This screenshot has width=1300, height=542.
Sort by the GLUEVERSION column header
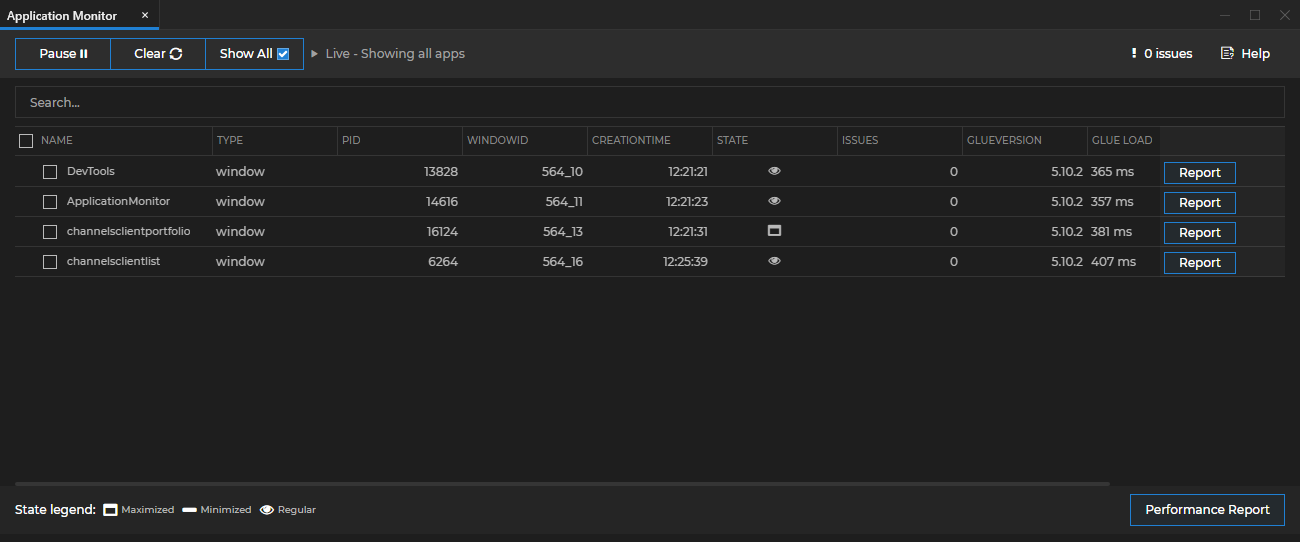coord(1004,141)
